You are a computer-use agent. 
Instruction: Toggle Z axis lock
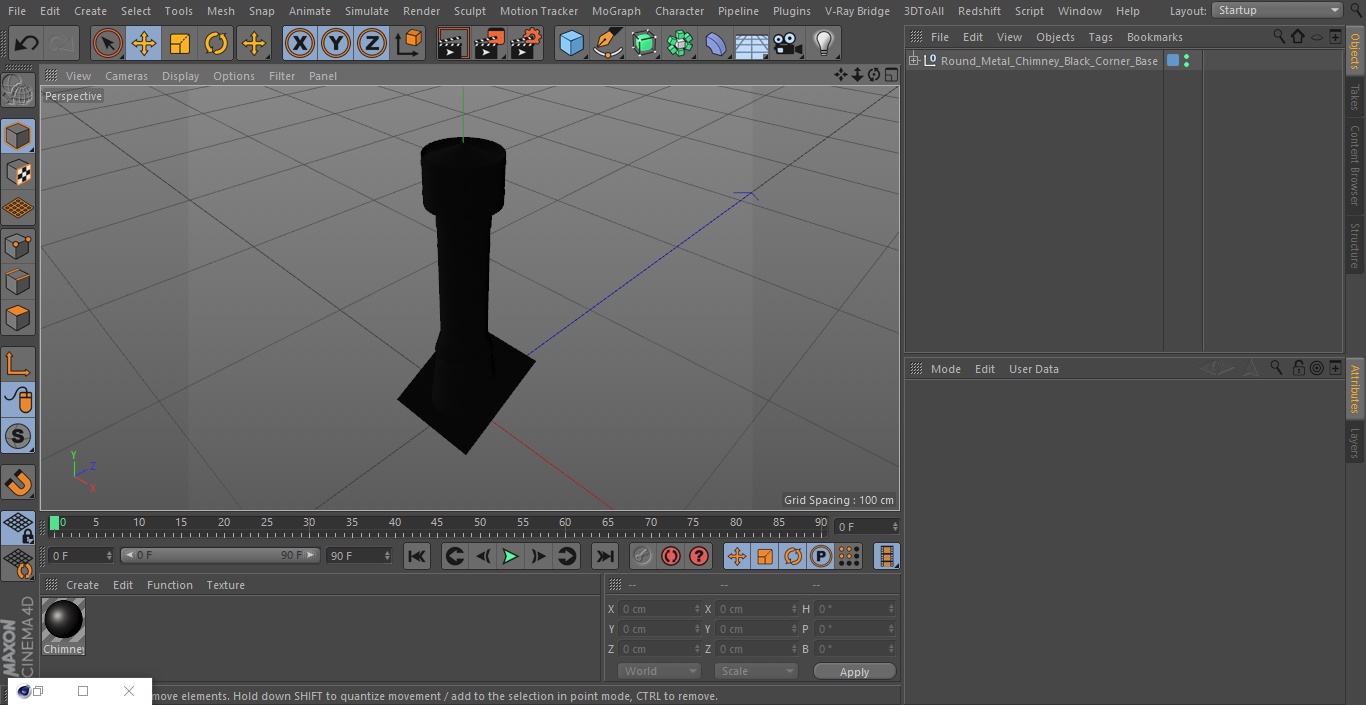[372, 43]
